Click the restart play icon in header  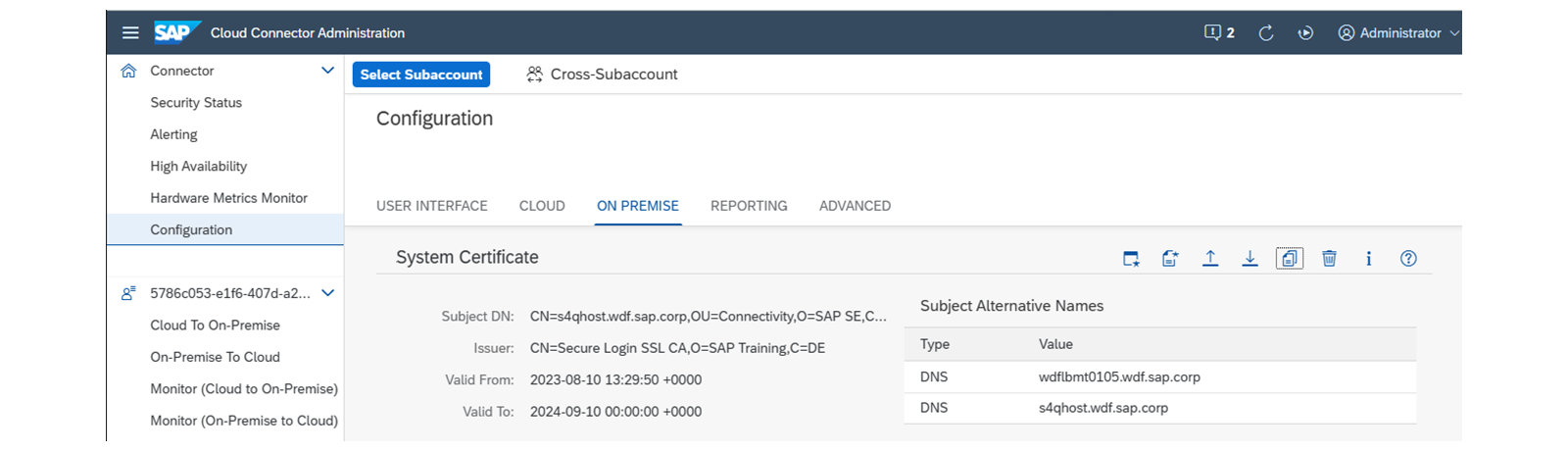point(1305,32)
